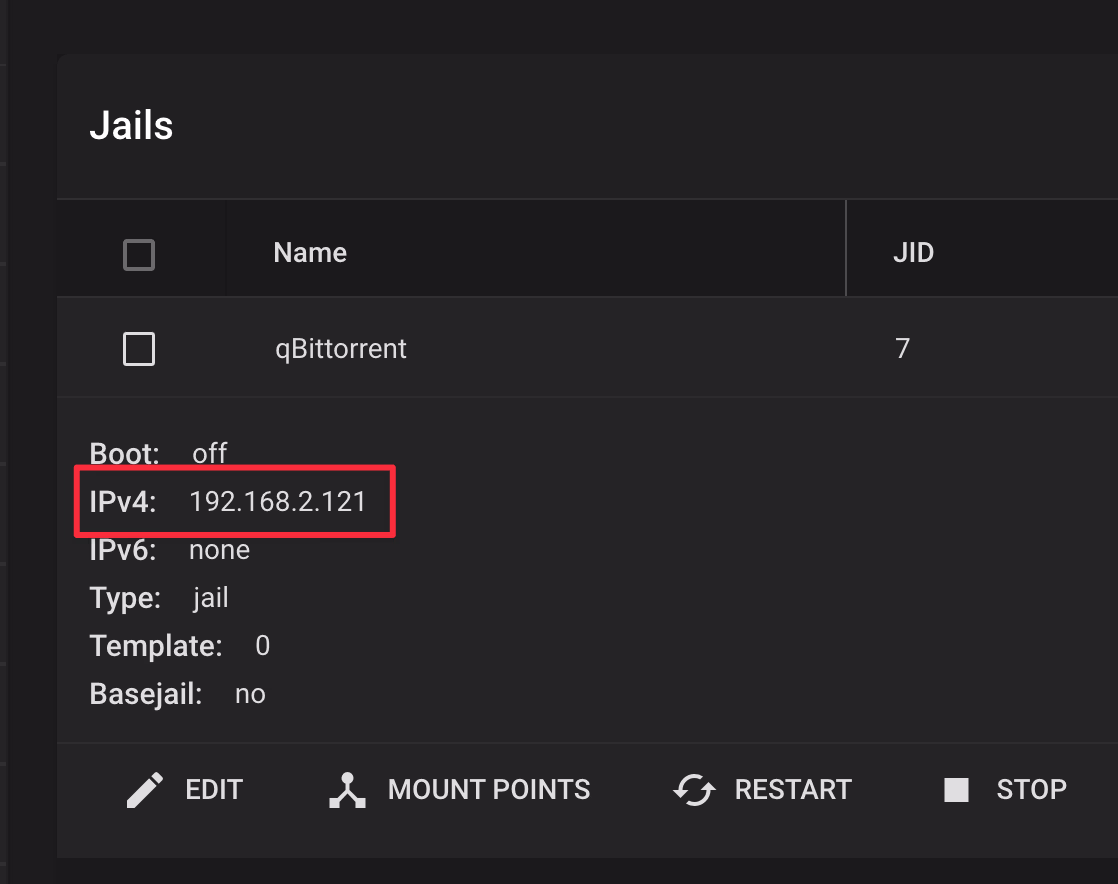Screen dimensions: 1118x884
Task: Click the Type jail value
Action: [211, 598]
